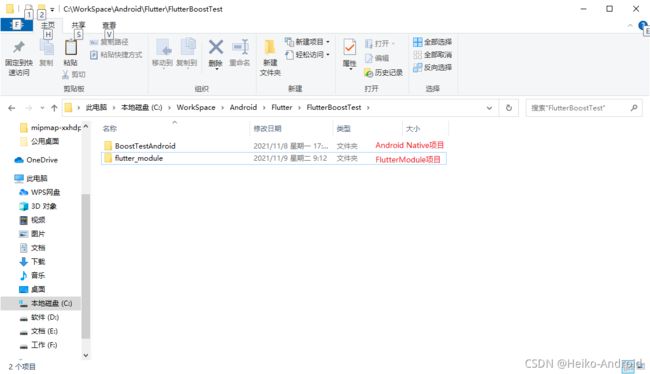Click the search magnifier icon
The image size is (650, 374).
pyautogui.click(x=633, y=108)
